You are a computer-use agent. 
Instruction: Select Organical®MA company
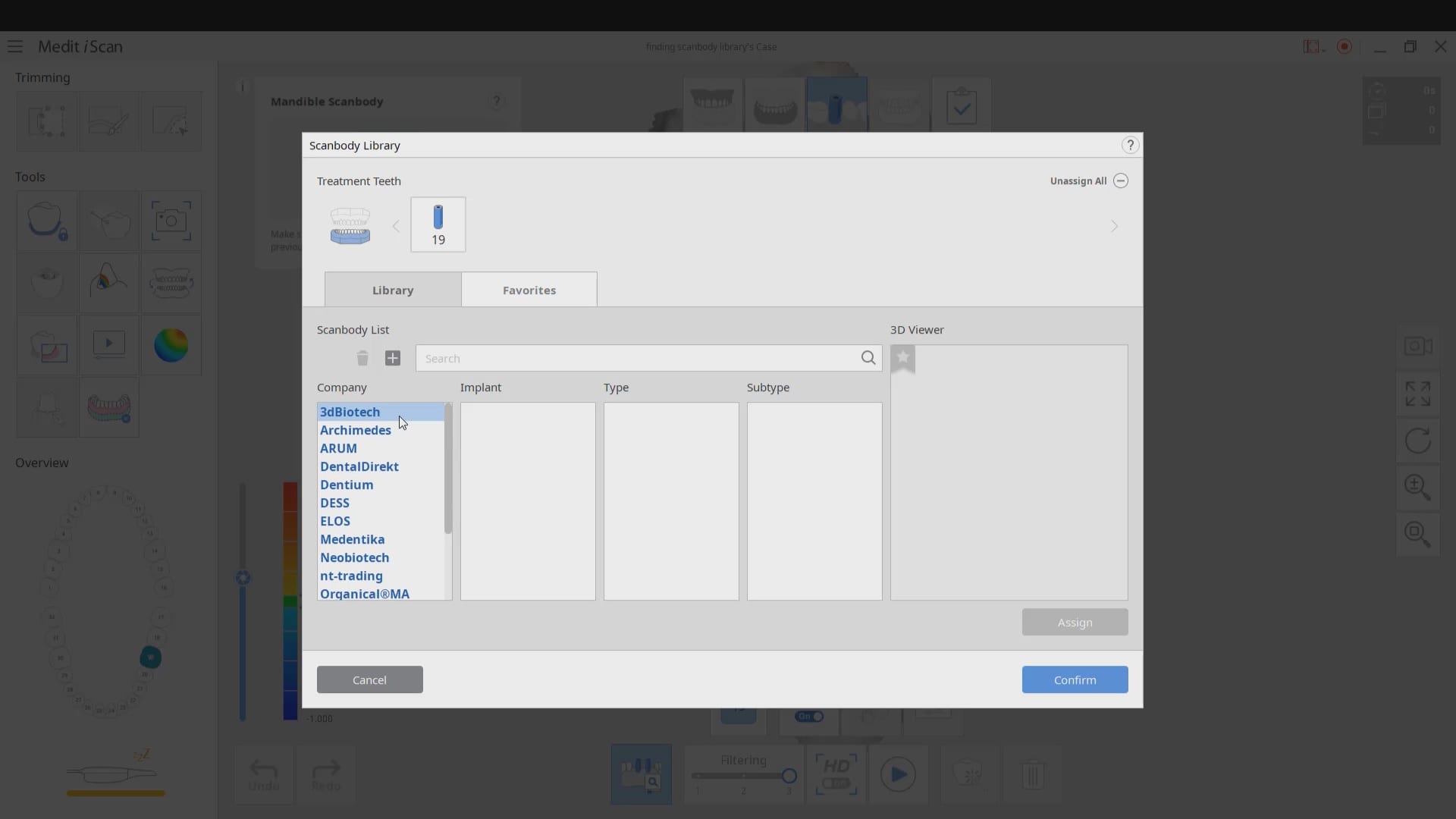tap(381, 593)
